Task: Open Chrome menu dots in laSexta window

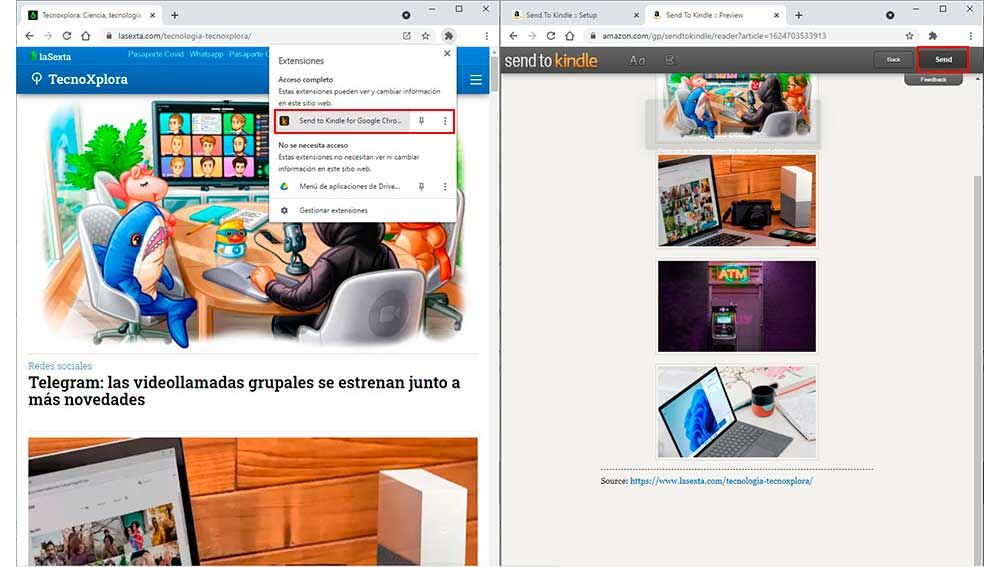Action: click(x=487, y=36)
